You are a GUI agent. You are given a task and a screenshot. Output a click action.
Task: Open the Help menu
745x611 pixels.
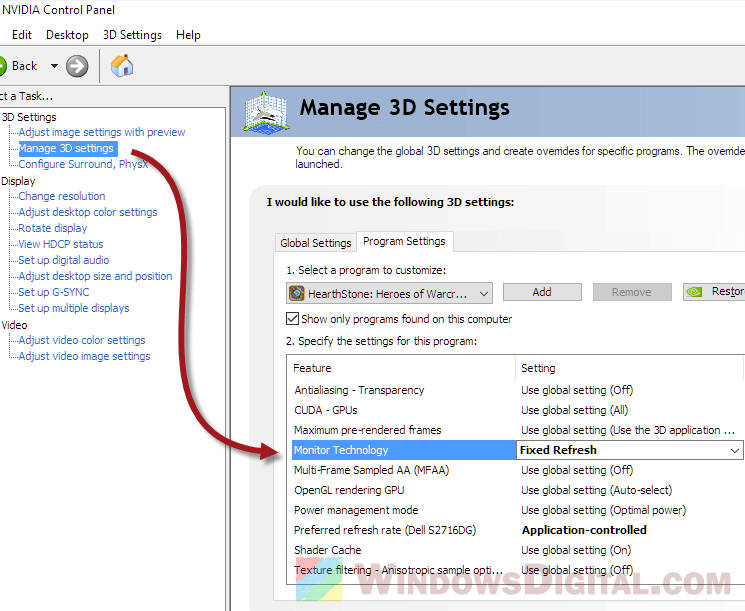[188, 35]
